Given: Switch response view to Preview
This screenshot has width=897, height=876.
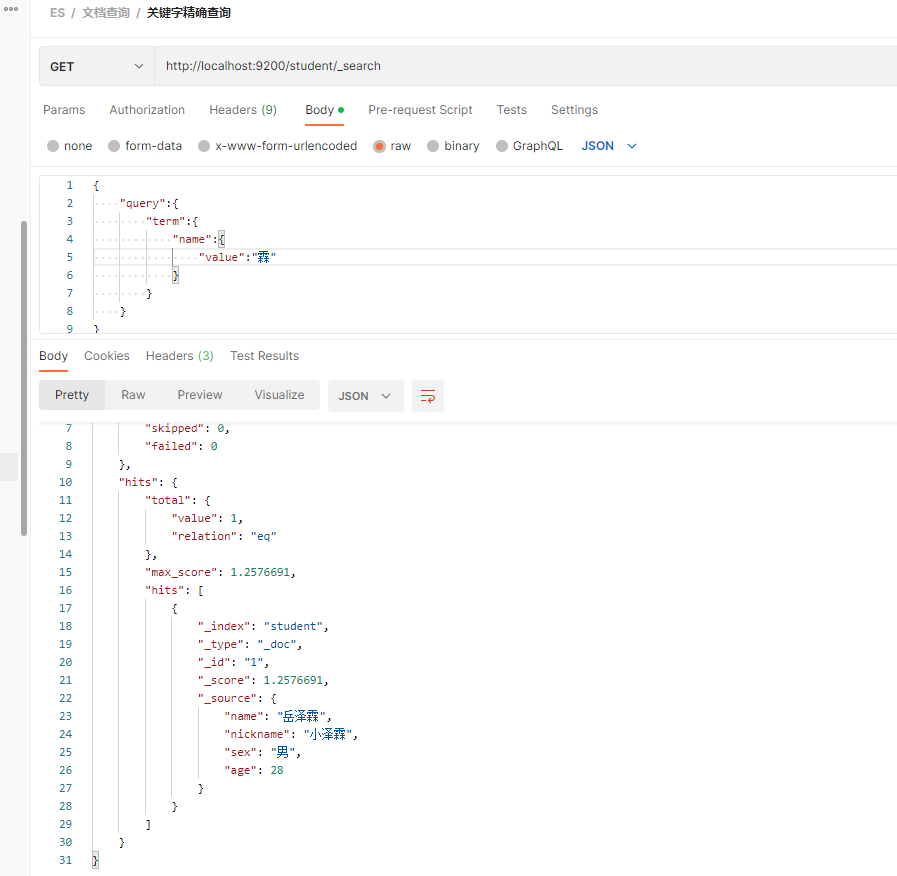Looking at the screenshot, I should pos(200,395).
